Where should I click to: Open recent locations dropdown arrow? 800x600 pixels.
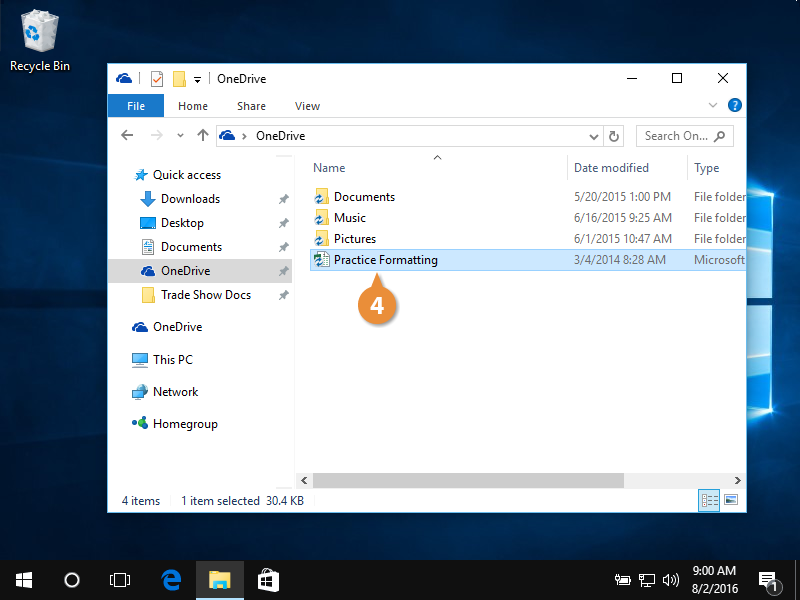[180, 136]
